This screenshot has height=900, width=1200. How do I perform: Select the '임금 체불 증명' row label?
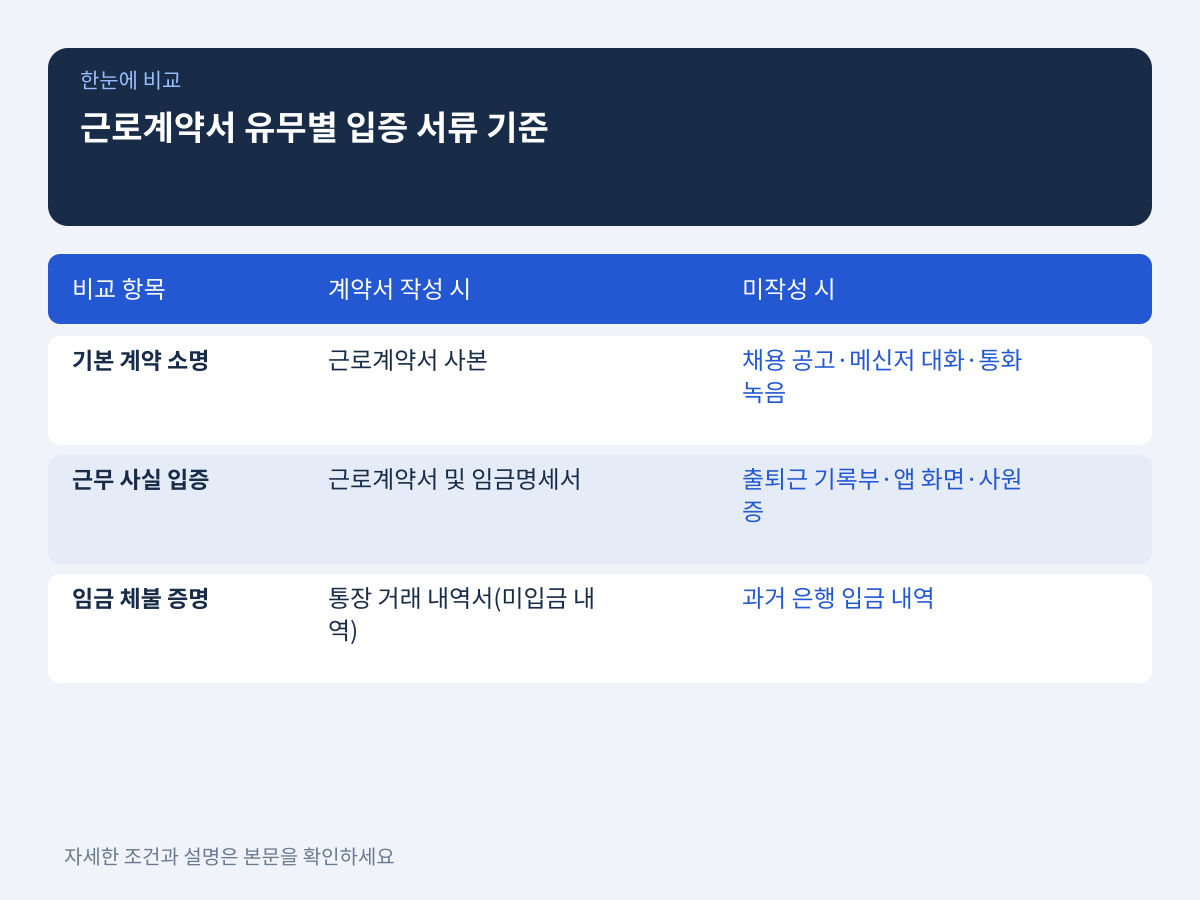[140, 598]
